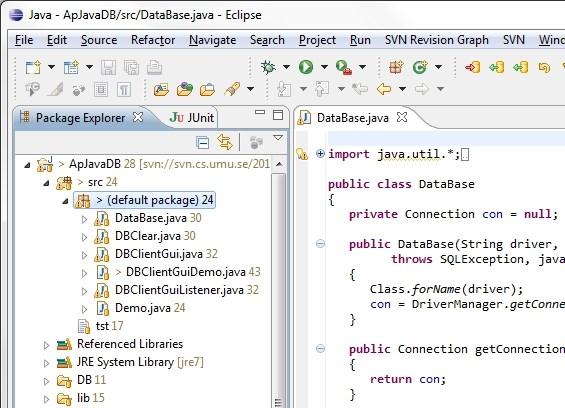Image resolution: width=565 pixels, height=408 pixels.
Task: Switch to the JUnit tab
Action: (192, 117)
